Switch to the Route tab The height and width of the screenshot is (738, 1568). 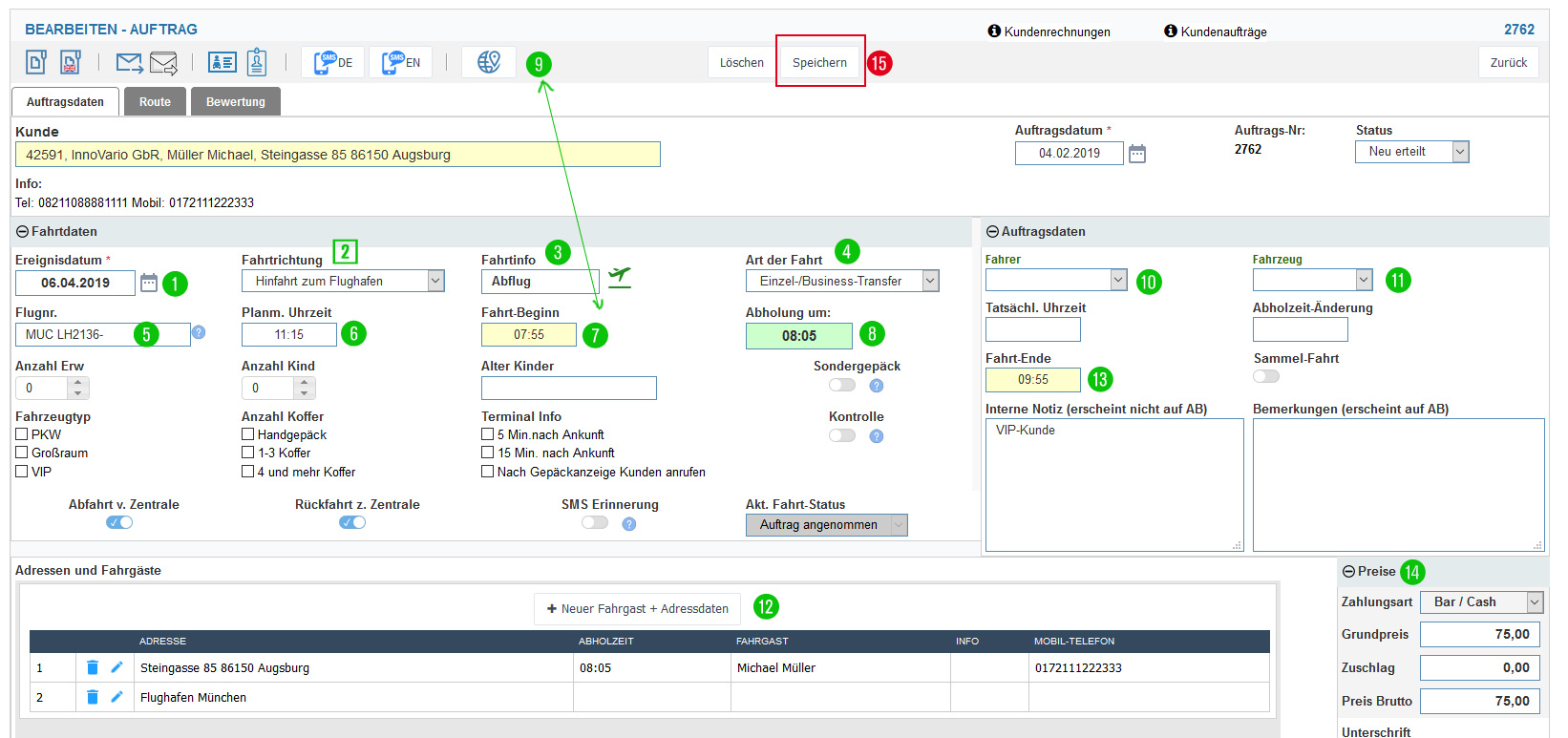[155, 102]
